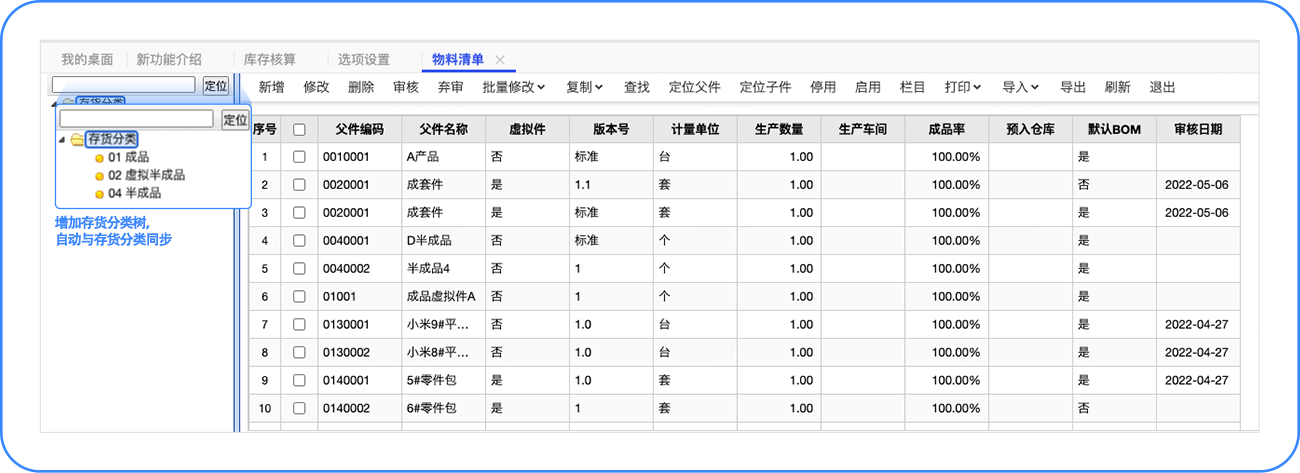This screenshot has height=473, width=1300.
Task: Check the row for 成品虚拟件A
Action: [x=299, y=297]
